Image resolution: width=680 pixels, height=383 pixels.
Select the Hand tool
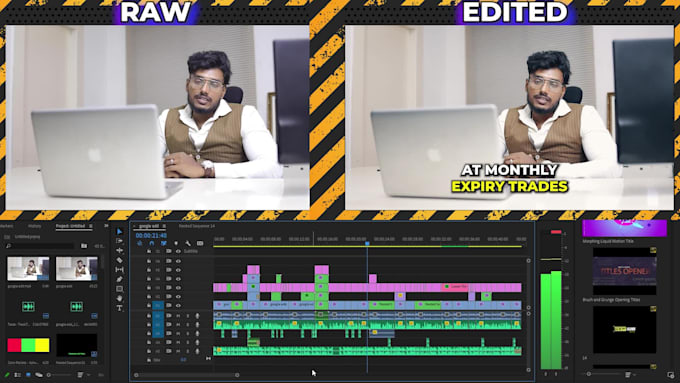(x=120, y=298)
